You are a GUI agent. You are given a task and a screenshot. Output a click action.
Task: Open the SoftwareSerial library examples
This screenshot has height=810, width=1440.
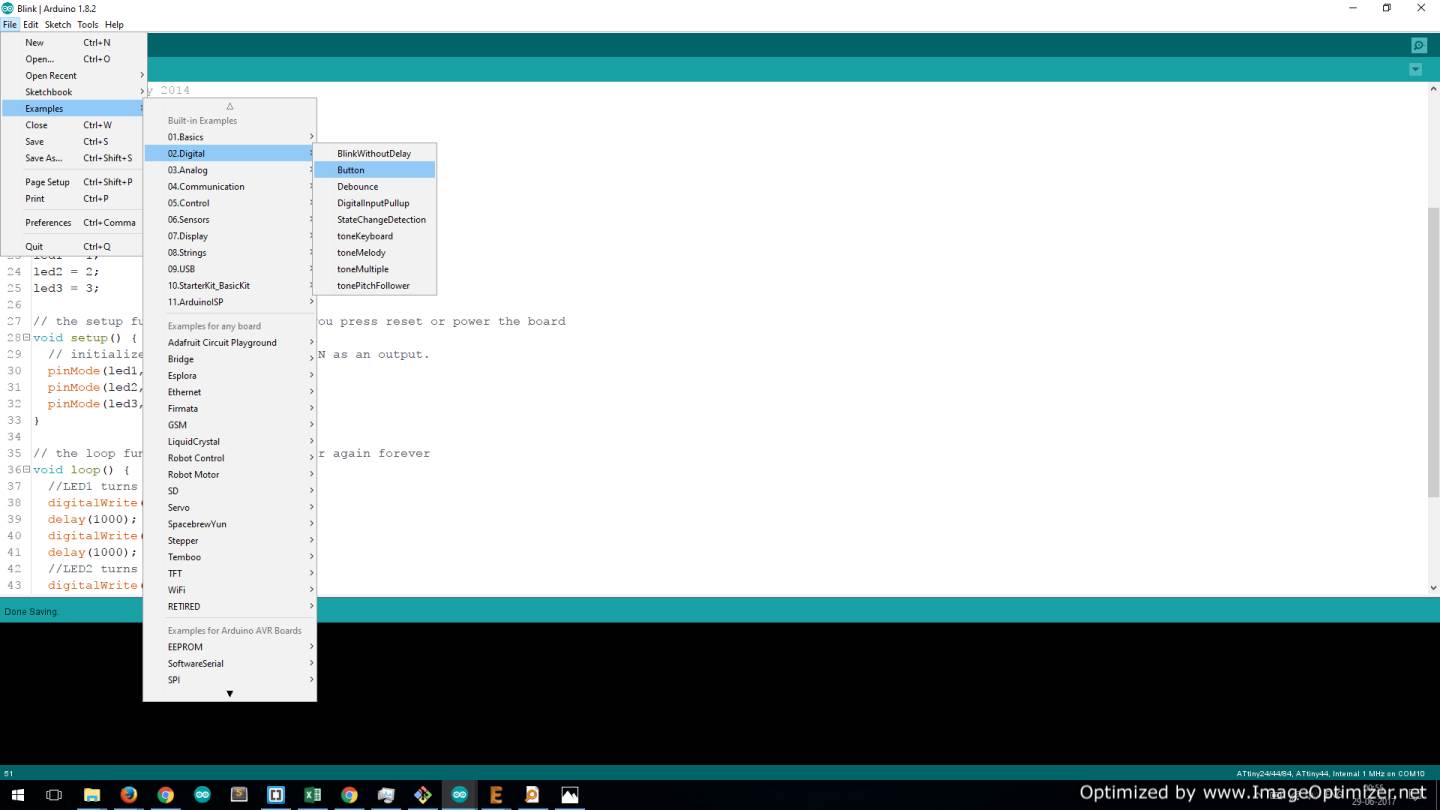[230, 663]
